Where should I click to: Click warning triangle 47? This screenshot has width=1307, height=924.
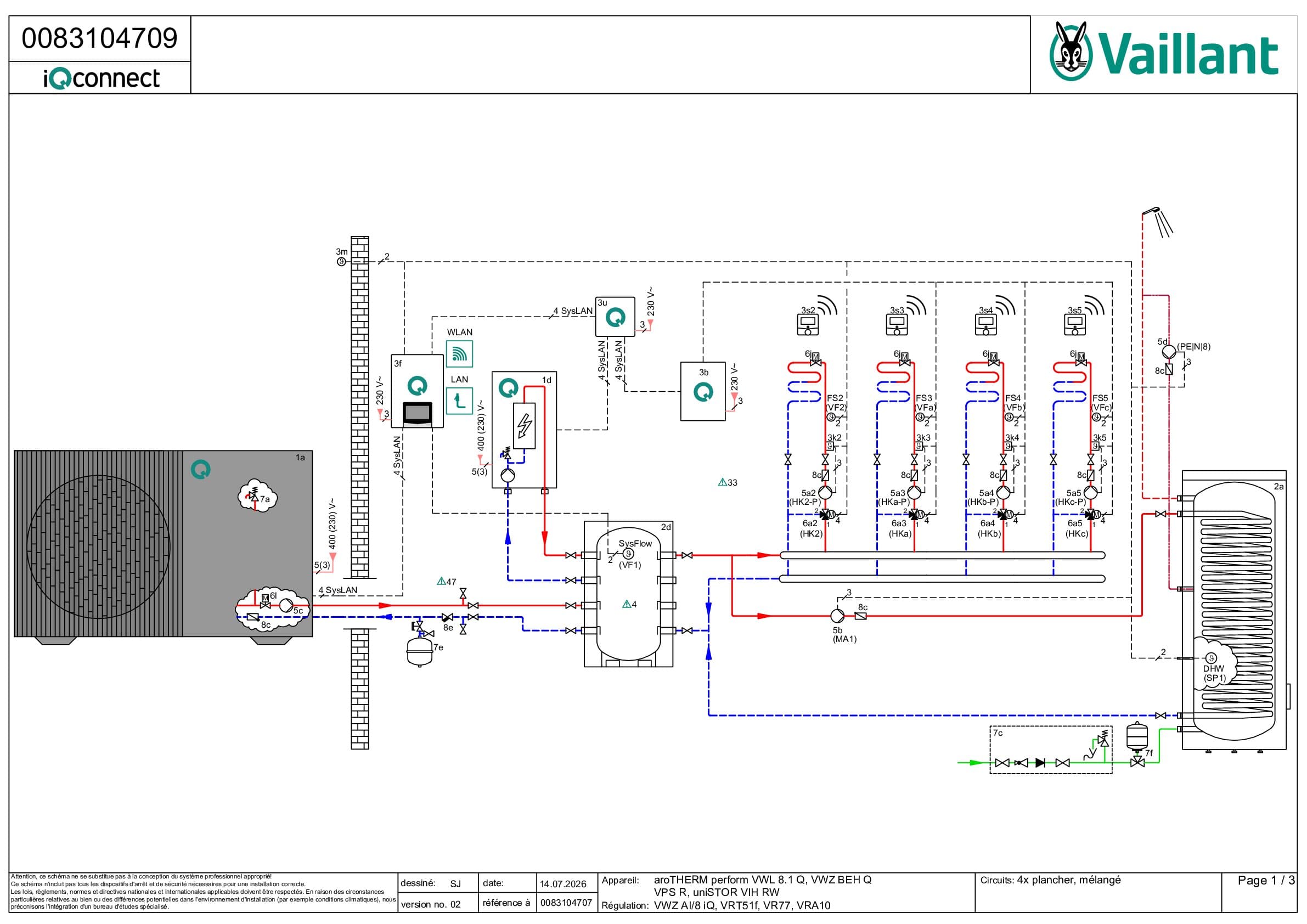[x=446, y=581]
